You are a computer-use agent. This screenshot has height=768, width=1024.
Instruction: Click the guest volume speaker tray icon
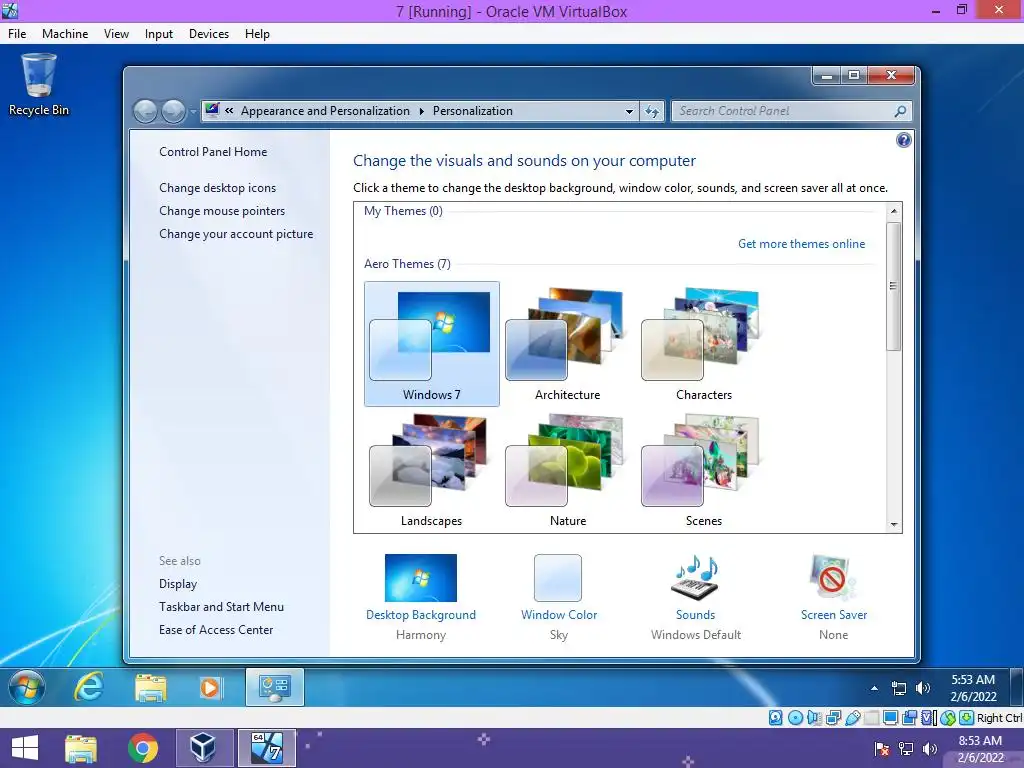[923, 688]
